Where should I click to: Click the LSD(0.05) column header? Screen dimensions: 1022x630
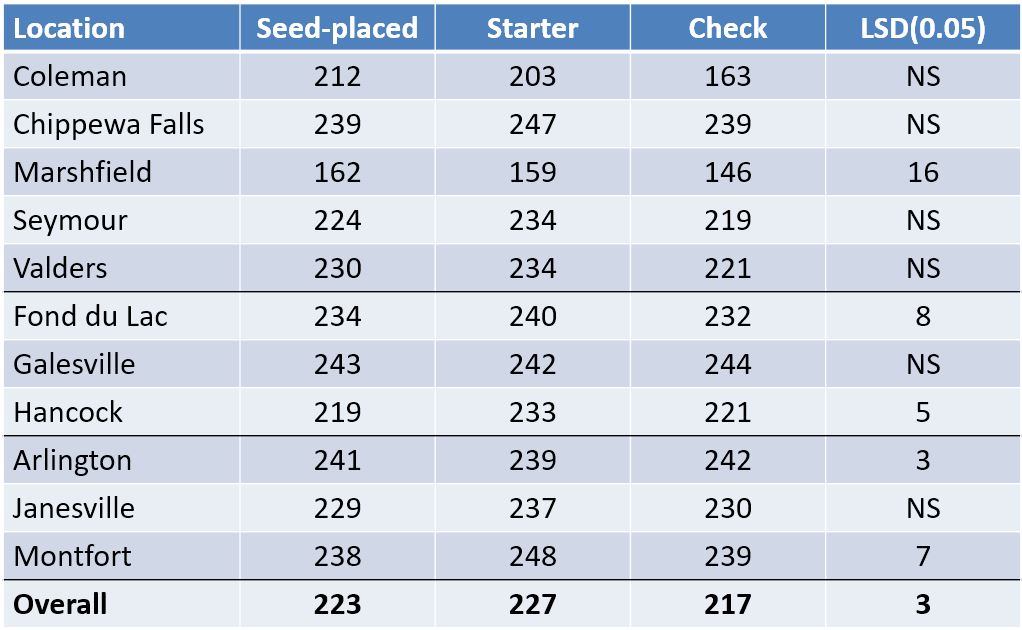(x=922, y=28)
